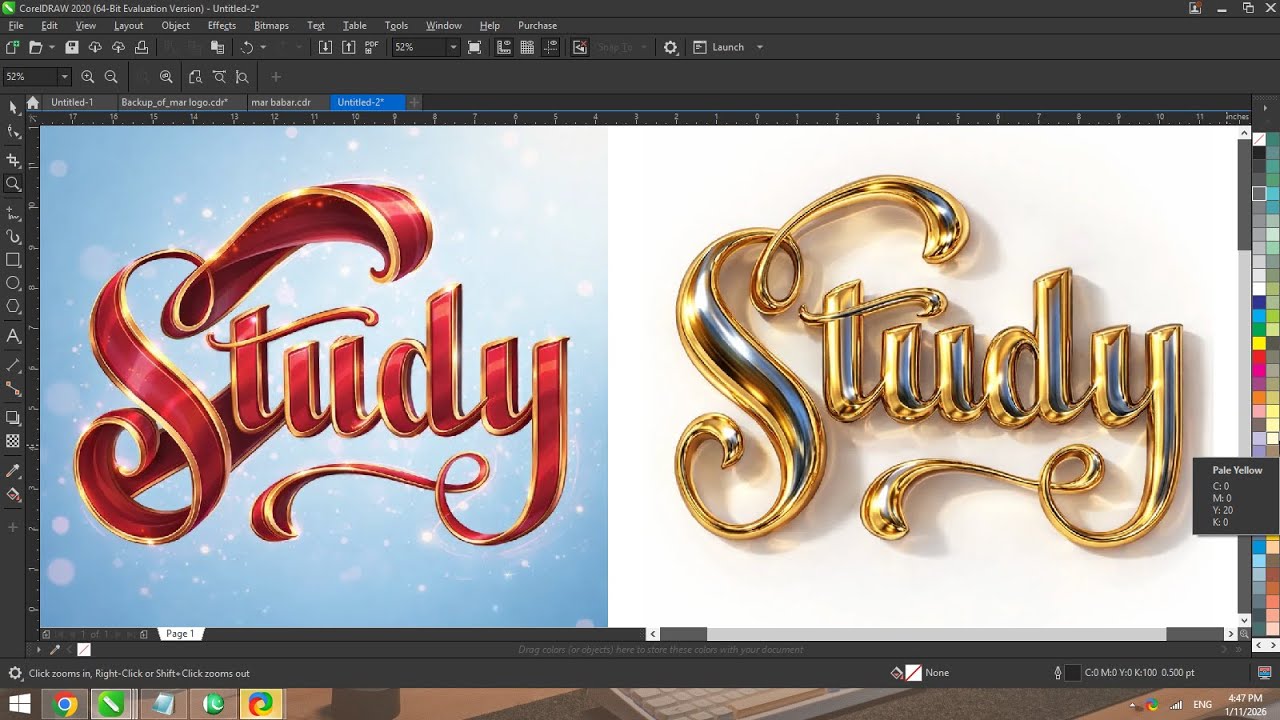Pick the yellow swatch in palette
Viewport: 1280px width, 720px height.
coord(1259,343)
